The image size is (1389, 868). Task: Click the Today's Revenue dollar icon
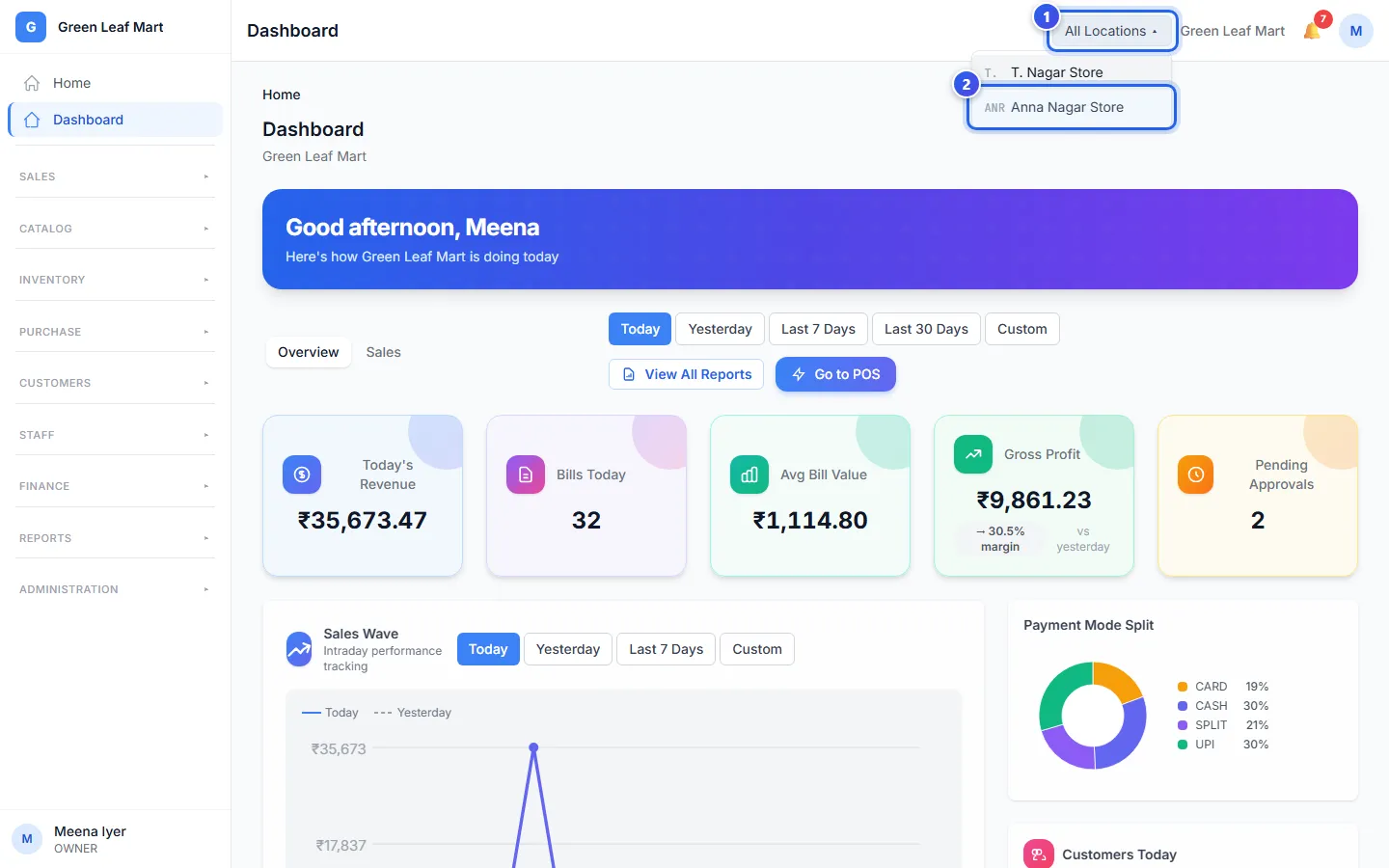click(302, 475)
